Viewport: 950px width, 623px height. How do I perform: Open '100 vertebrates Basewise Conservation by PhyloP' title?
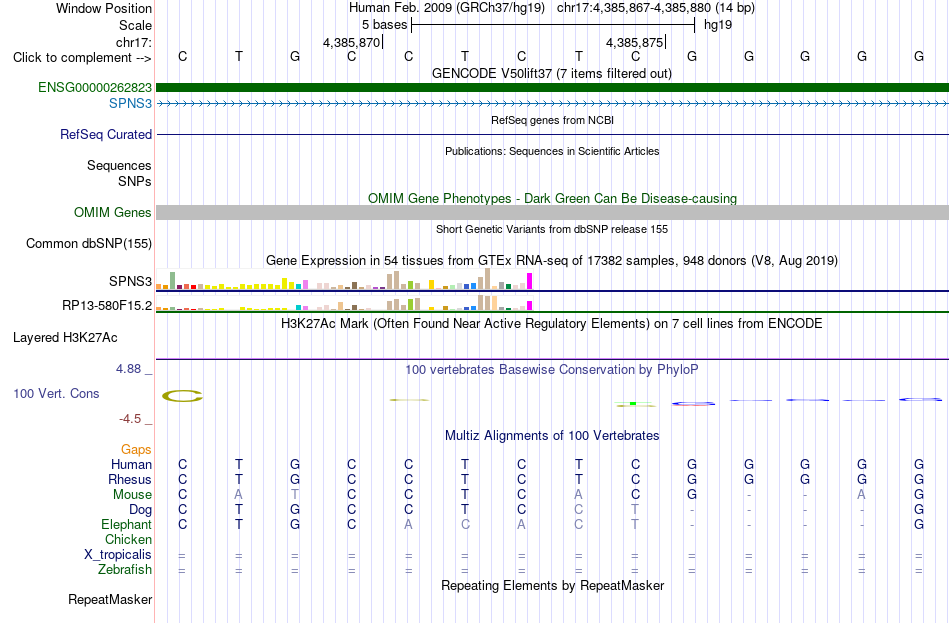pos(552,370)
